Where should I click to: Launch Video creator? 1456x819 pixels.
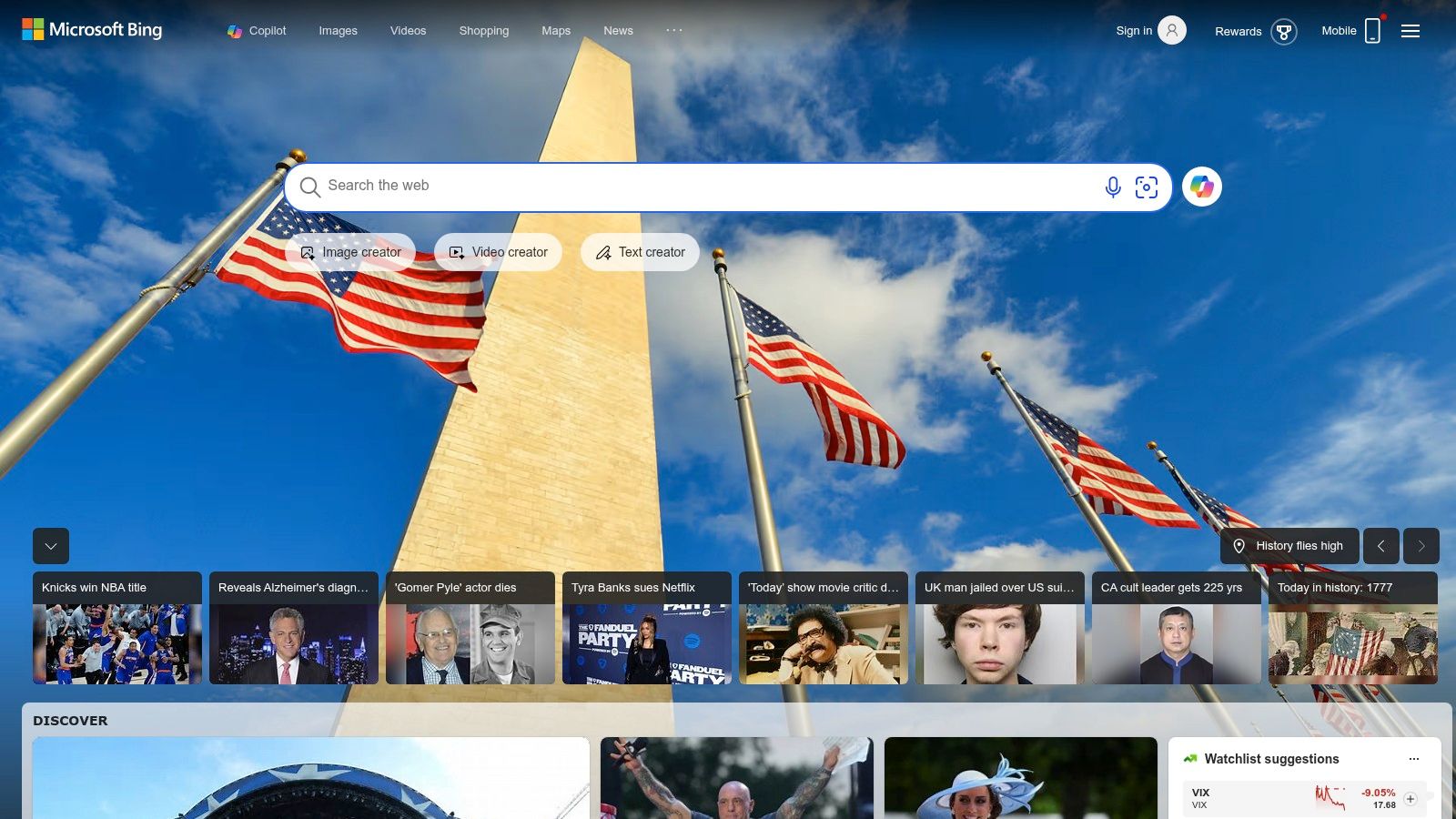tap(498, 252)
